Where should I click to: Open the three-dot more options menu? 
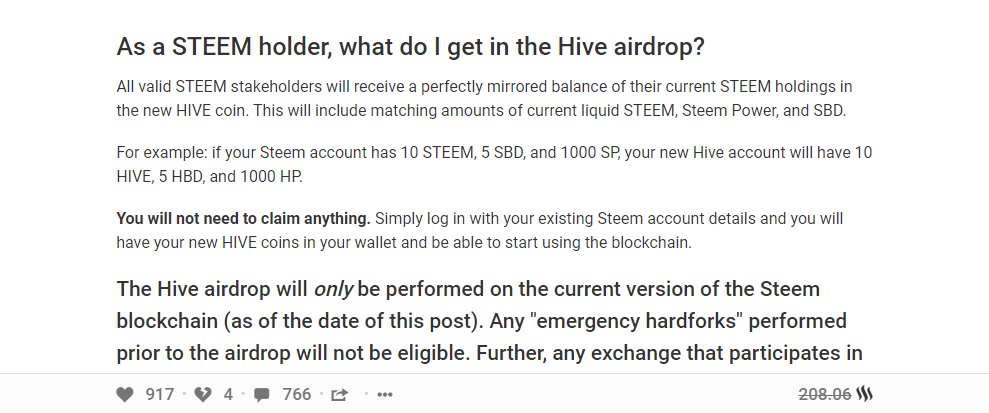pyautogui.click(x=385, y=394)
